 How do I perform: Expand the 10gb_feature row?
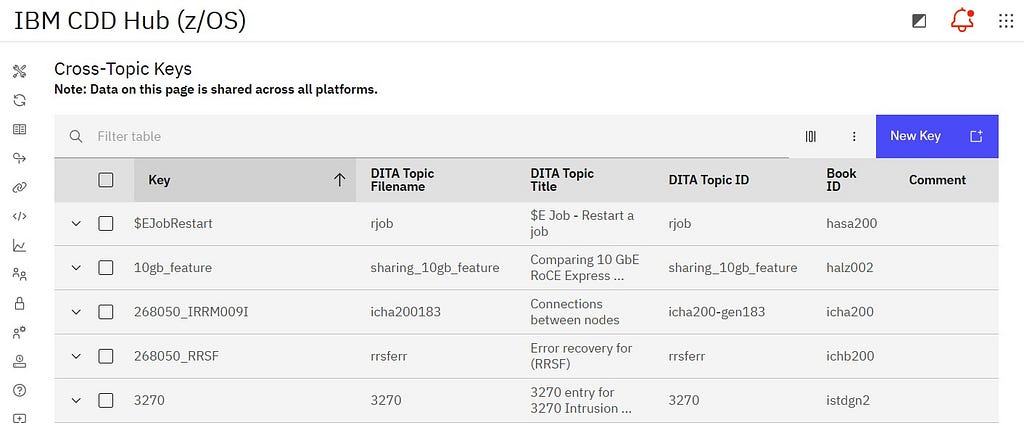(x=76, y=268)
